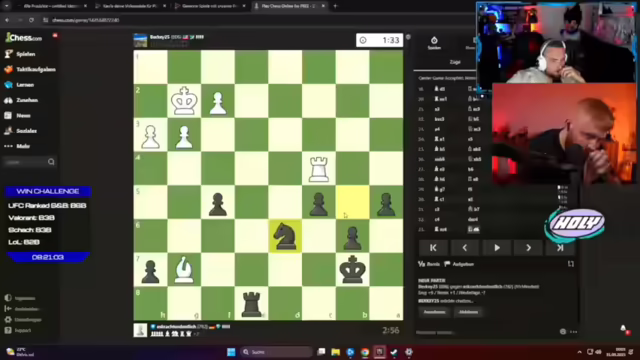Image resolution: width=640 pixels, height=360 pixels.
Task: Jump to the last move of the game
Action: pos(560,248)
